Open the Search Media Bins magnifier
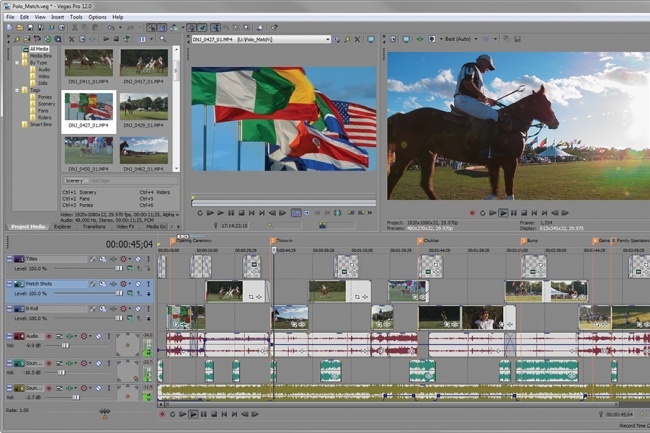The height and width of the screenshot is (433, 650). (163, 39)
